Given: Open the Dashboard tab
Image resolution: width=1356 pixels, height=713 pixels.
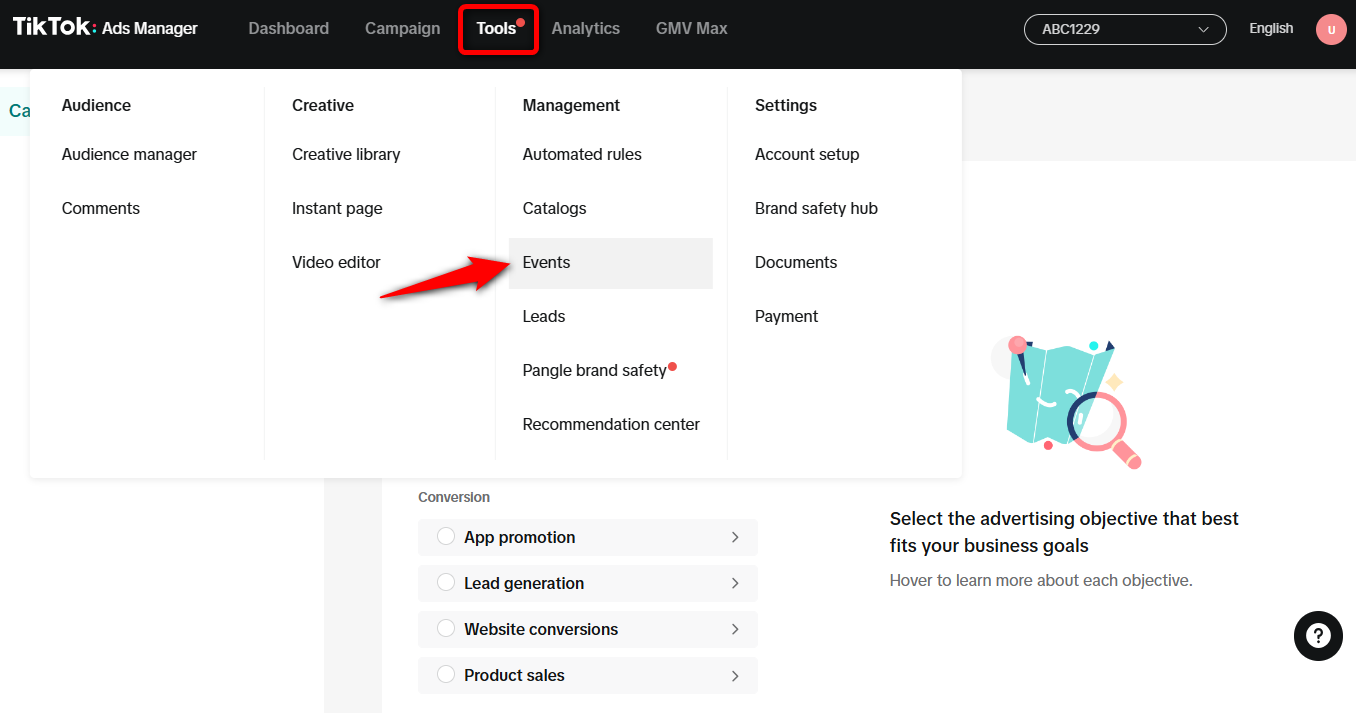Looking at the screenshot, I should click(x=288, y=28).
